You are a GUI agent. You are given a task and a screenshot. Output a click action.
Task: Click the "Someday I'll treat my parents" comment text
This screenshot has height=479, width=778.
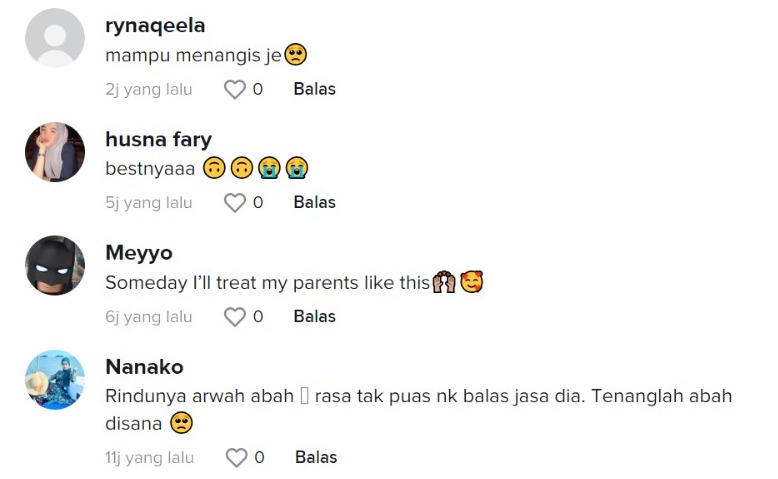(267, 283)
